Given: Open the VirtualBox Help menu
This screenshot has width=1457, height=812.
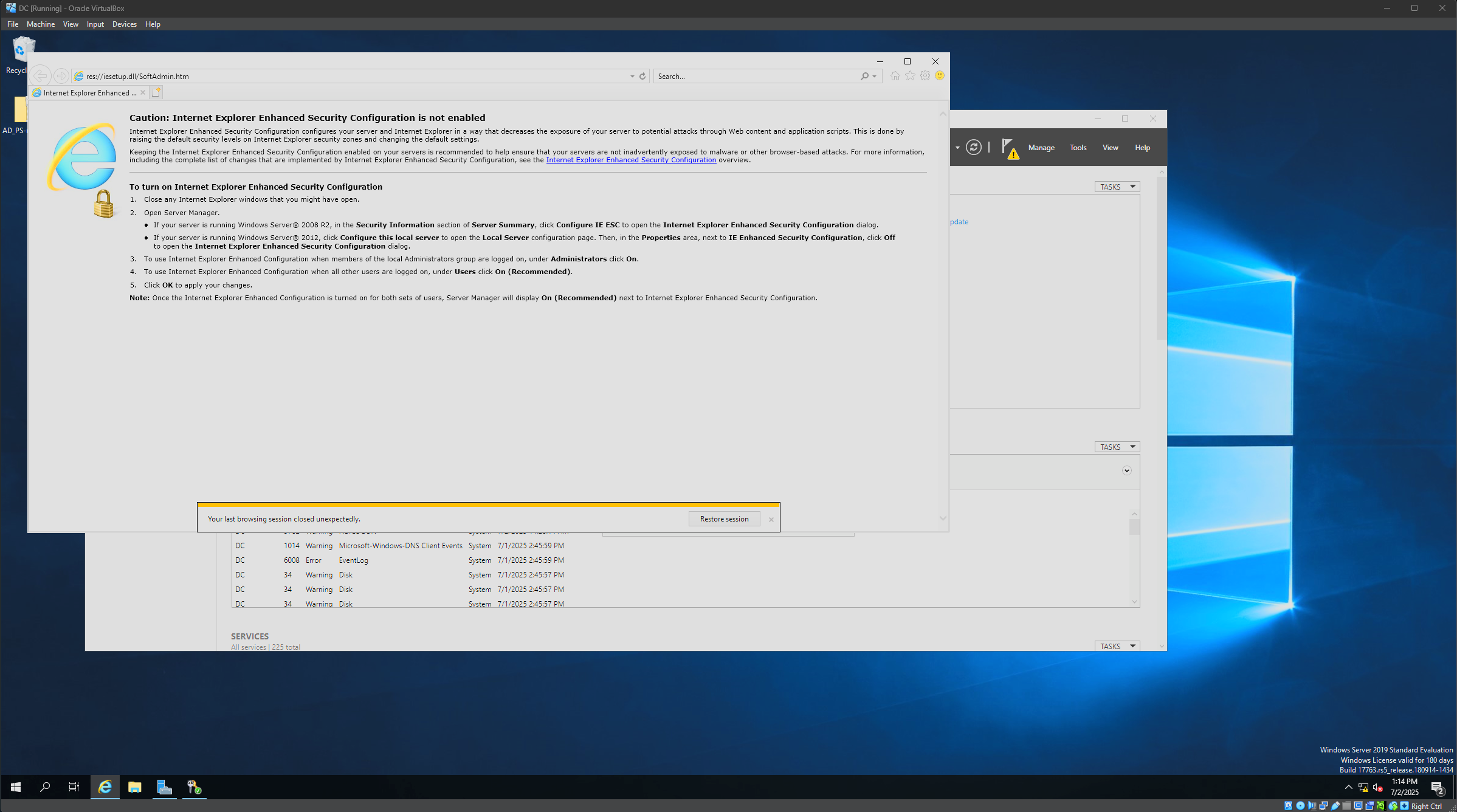Looking at the screenshot, I should (x=153, y=24).
